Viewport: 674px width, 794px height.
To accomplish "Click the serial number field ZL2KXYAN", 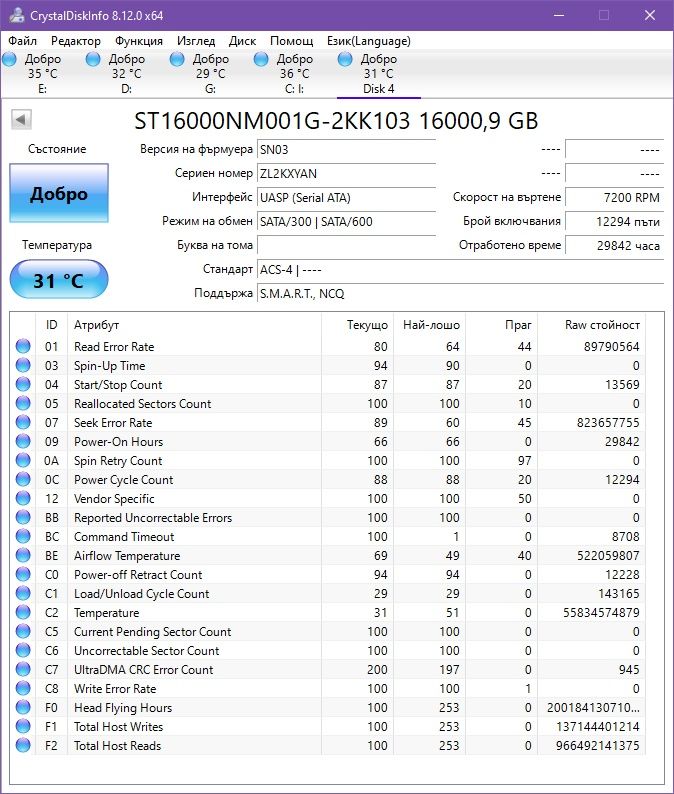I will click(346, 174).
